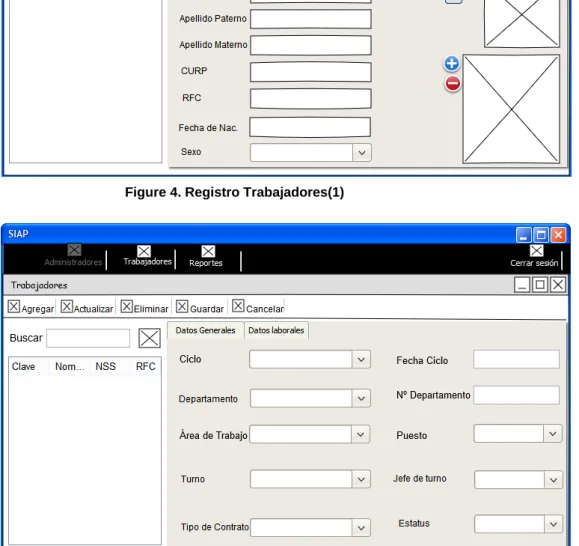The width and height of the screenshot is (579, 546).
Task: Click the Fecha Ciclo input field
Action: [516, 360]
